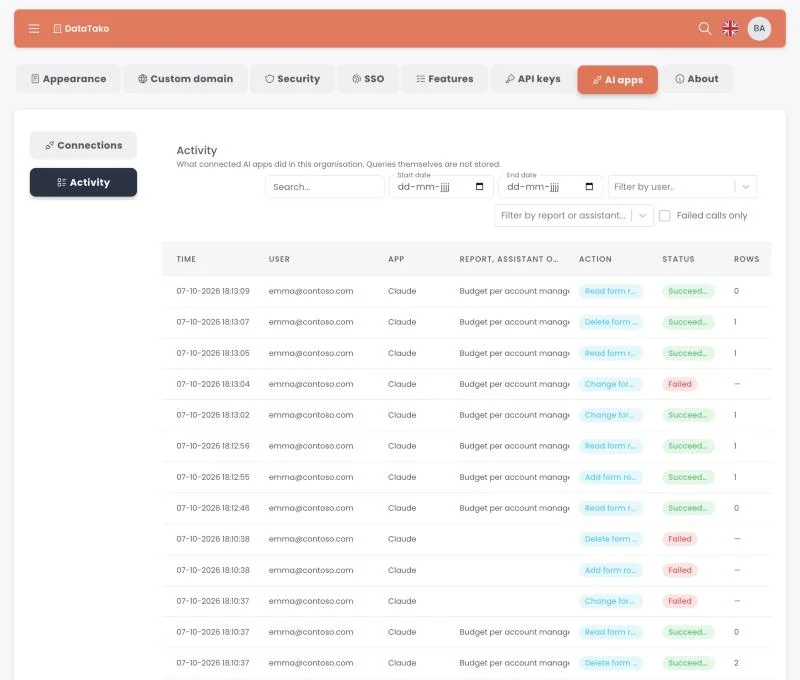
Task: Switch to the Appearance tab
Action: coord(68,79)
